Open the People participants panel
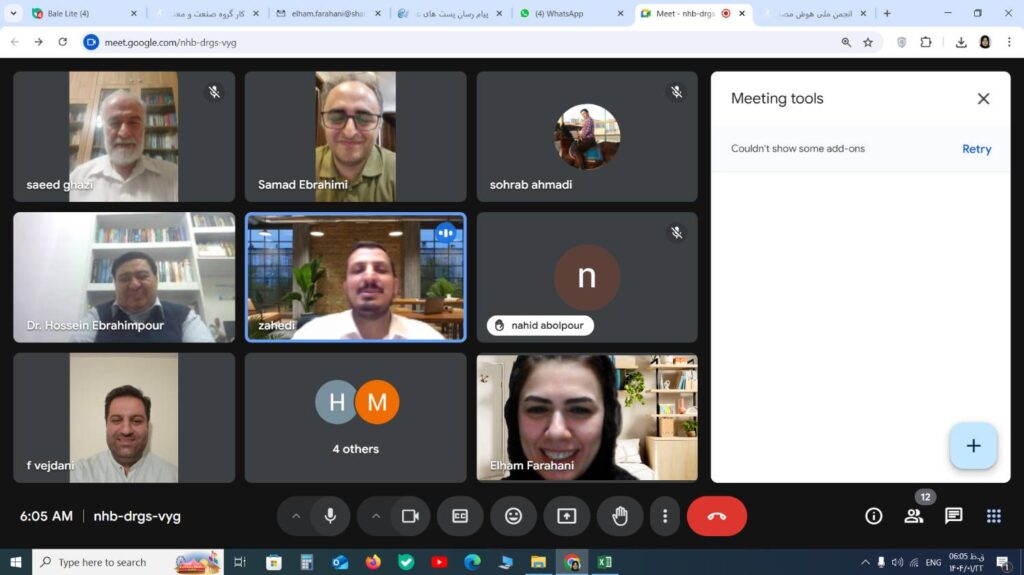This screenshot has width=1024, height=575. 913,516
